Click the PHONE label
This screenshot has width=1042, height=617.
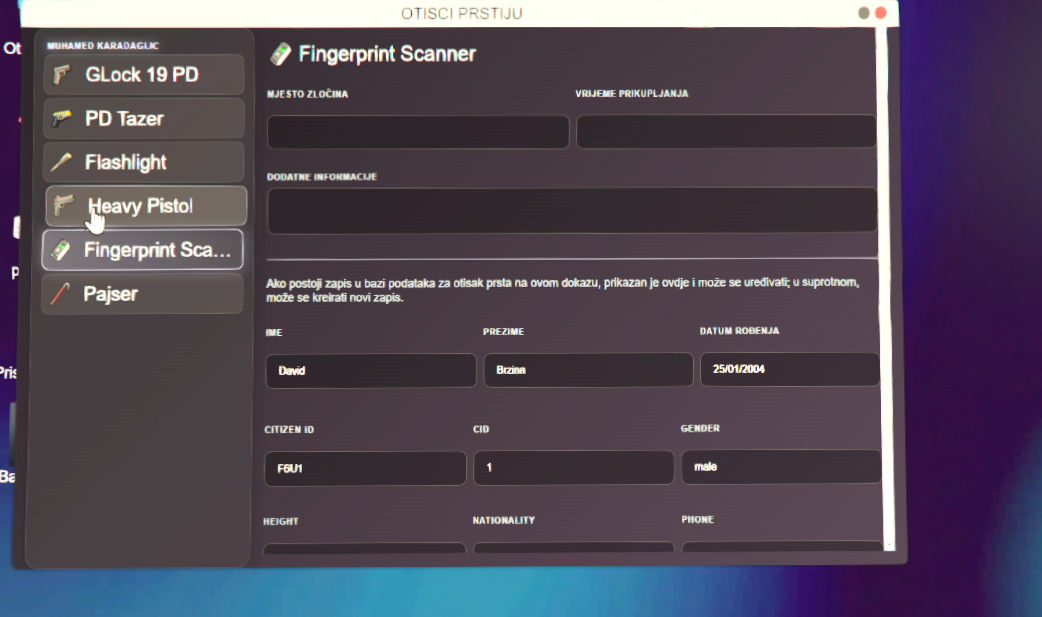(697, 519)
